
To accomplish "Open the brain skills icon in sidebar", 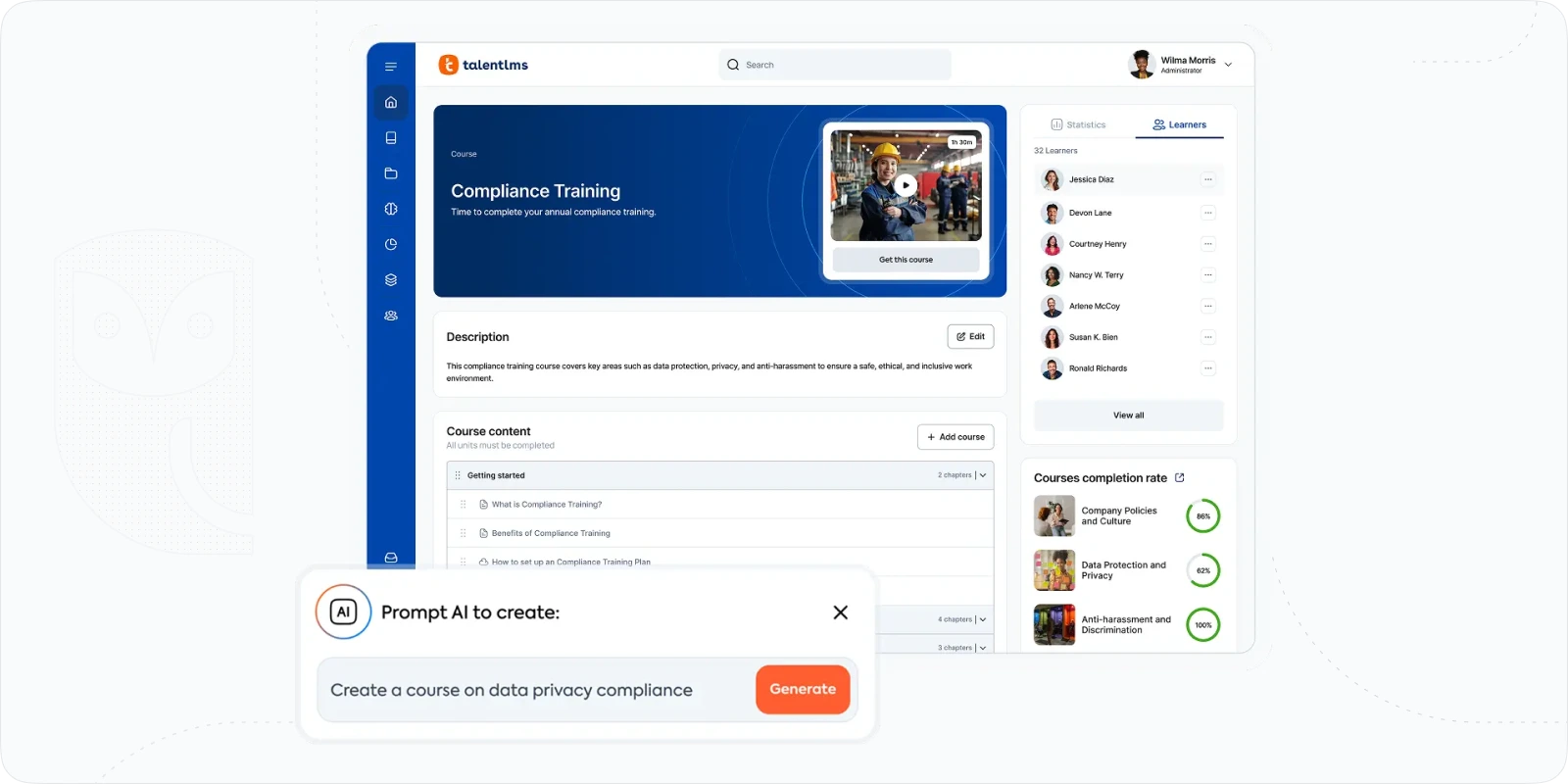I will point(391,209).
